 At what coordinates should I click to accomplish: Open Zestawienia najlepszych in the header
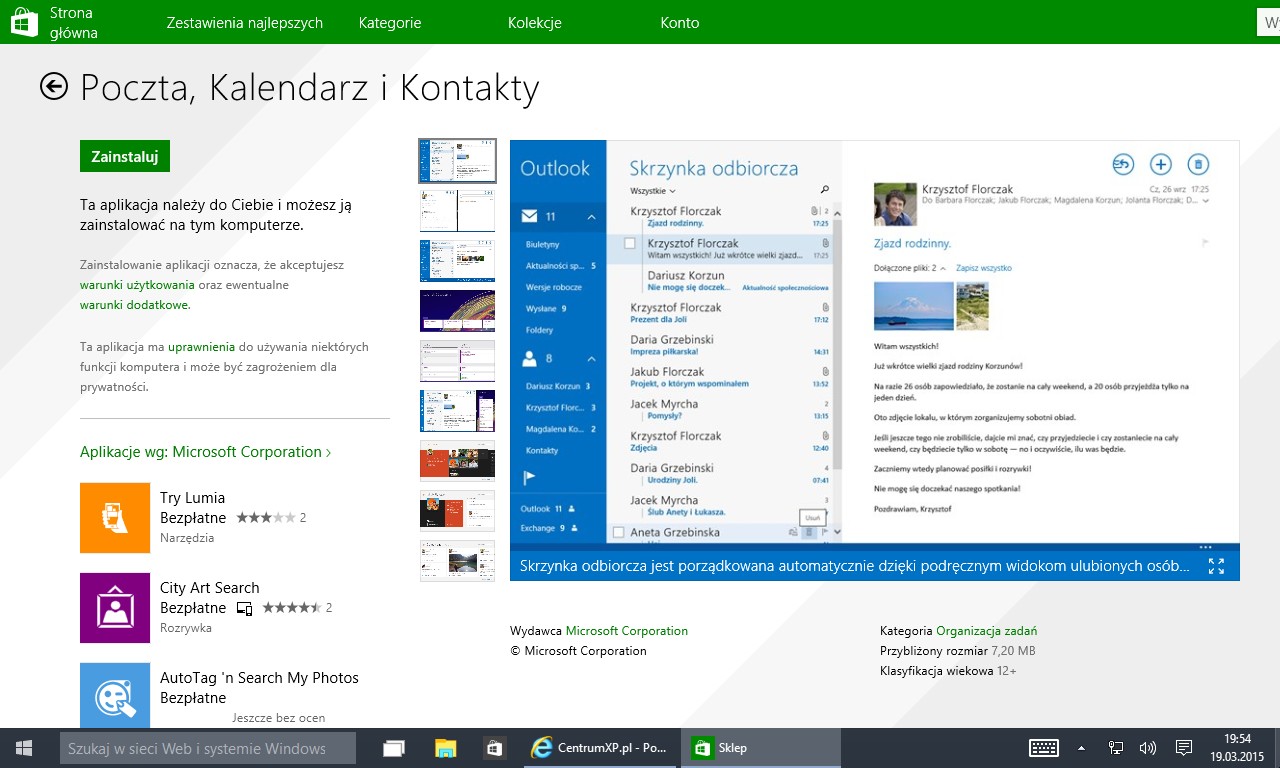[245, 23]
